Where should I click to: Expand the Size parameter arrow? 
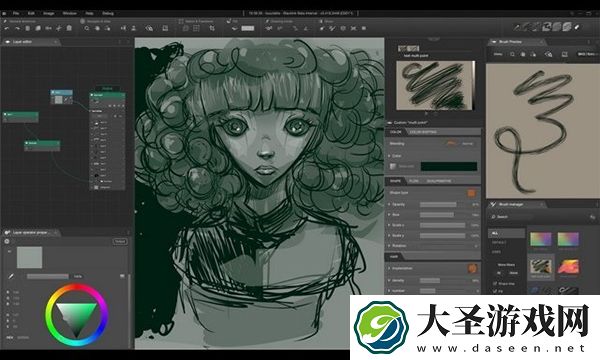pyautogui.click(x=390, y=215)
